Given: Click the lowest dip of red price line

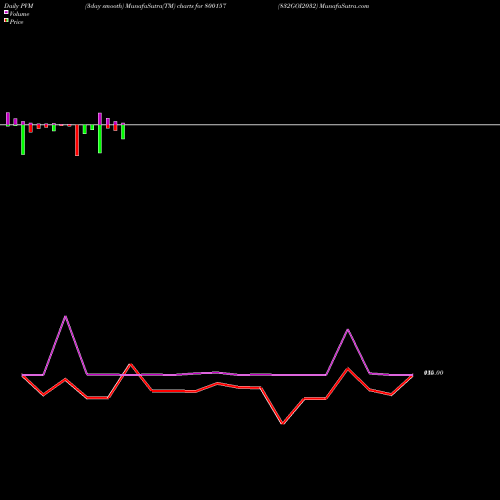Looking at the screenshot, I should 283,424.
